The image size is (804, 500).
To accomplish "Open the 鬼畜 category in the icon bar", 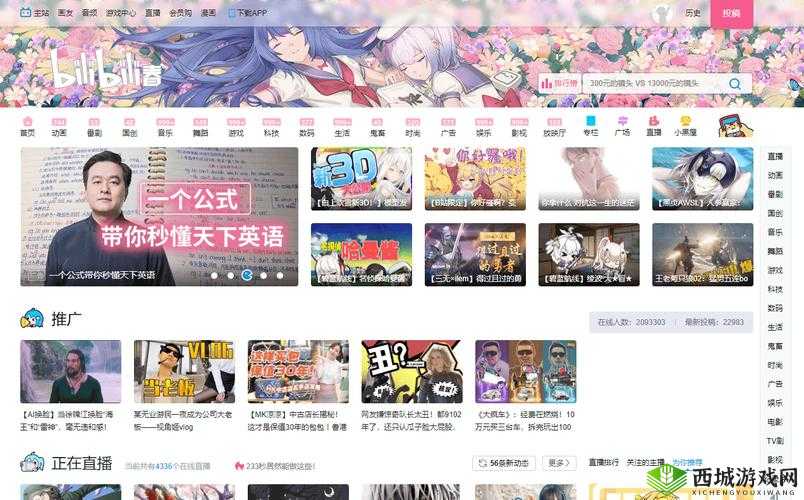I will click(x=377, y=127).
